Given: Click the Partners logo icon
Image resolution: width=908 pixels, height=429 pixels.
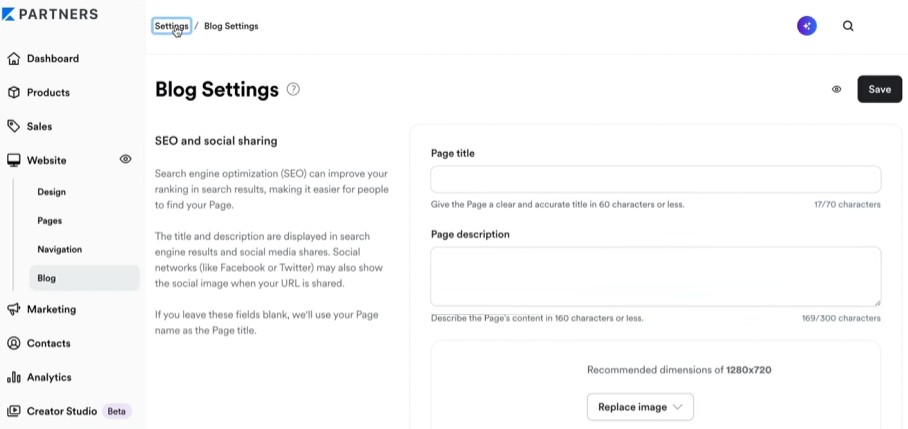Looking at the screenshot, I should tap(8, 14).
